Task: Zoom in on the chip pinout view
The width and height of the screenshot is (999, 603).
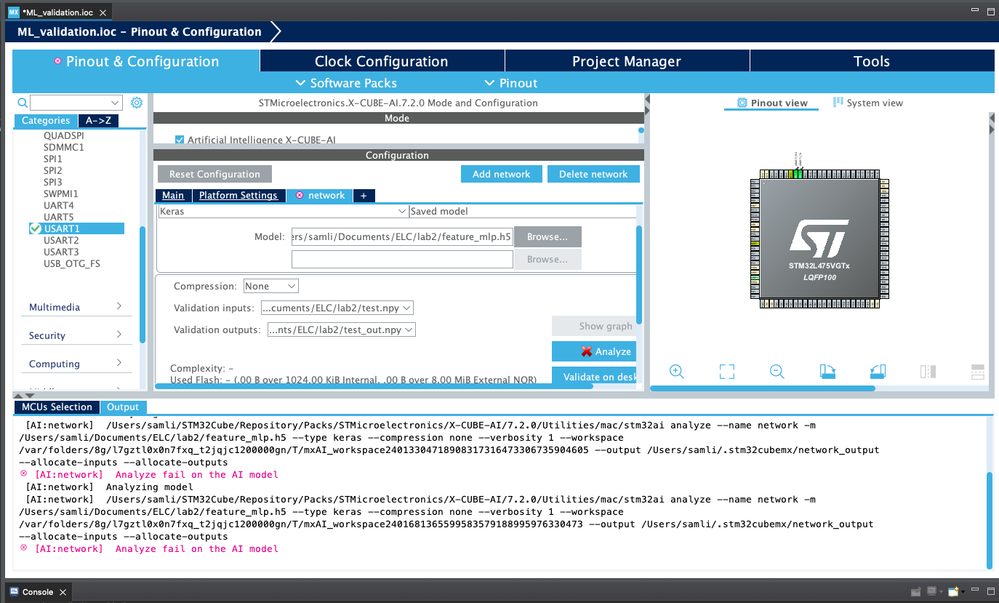Action: [x=677, y=372]
